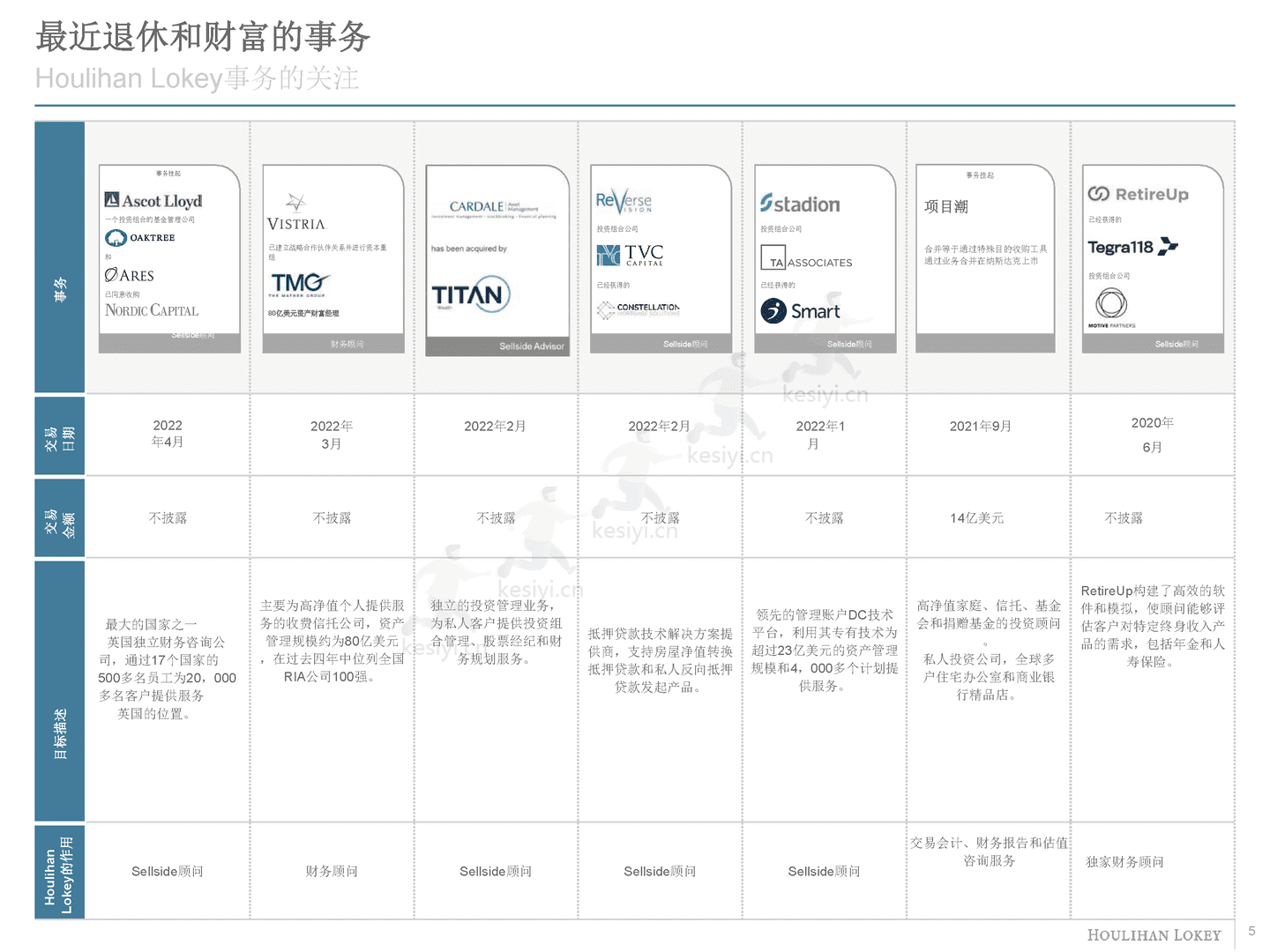Click the subtitle Houlihan Lokey事务的关注

coord(198,78)
